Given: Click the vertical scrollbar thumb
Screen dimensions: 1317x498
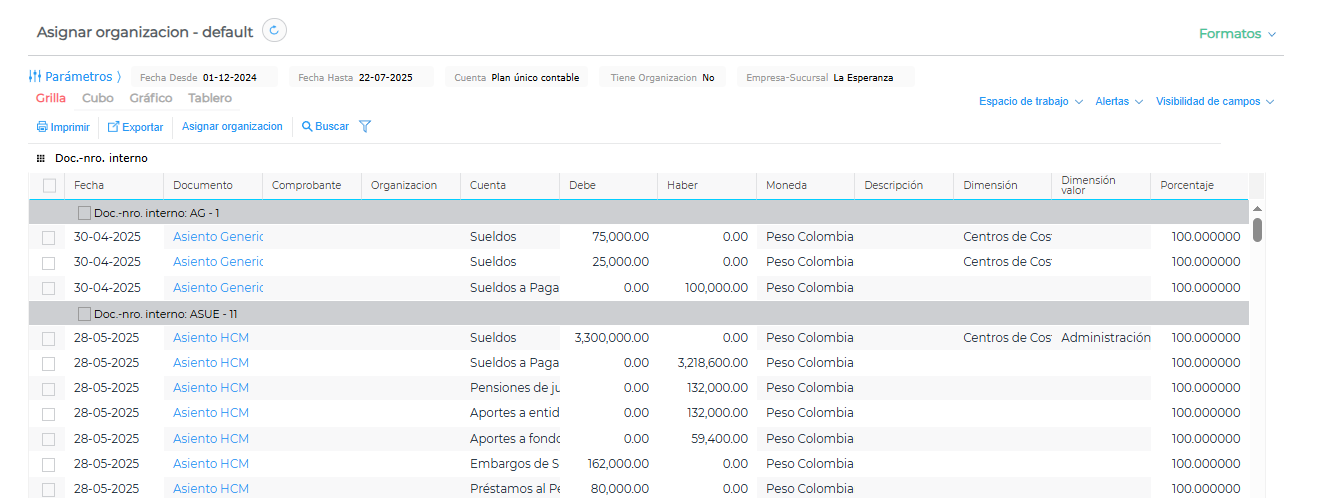Looking at the screenshot, I should click(x=1257, y=230).
